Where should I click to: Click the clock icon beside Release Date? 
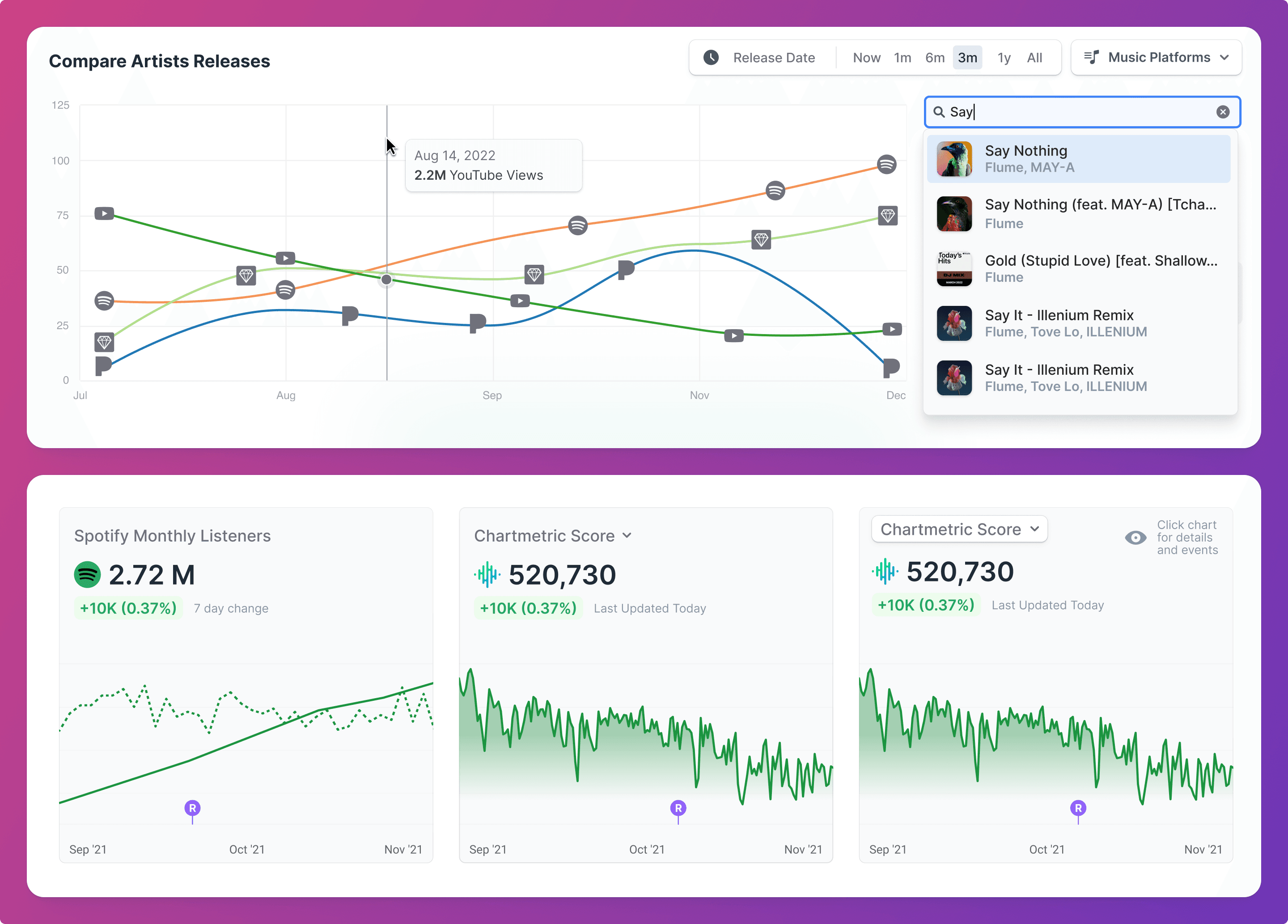point(711,57)
